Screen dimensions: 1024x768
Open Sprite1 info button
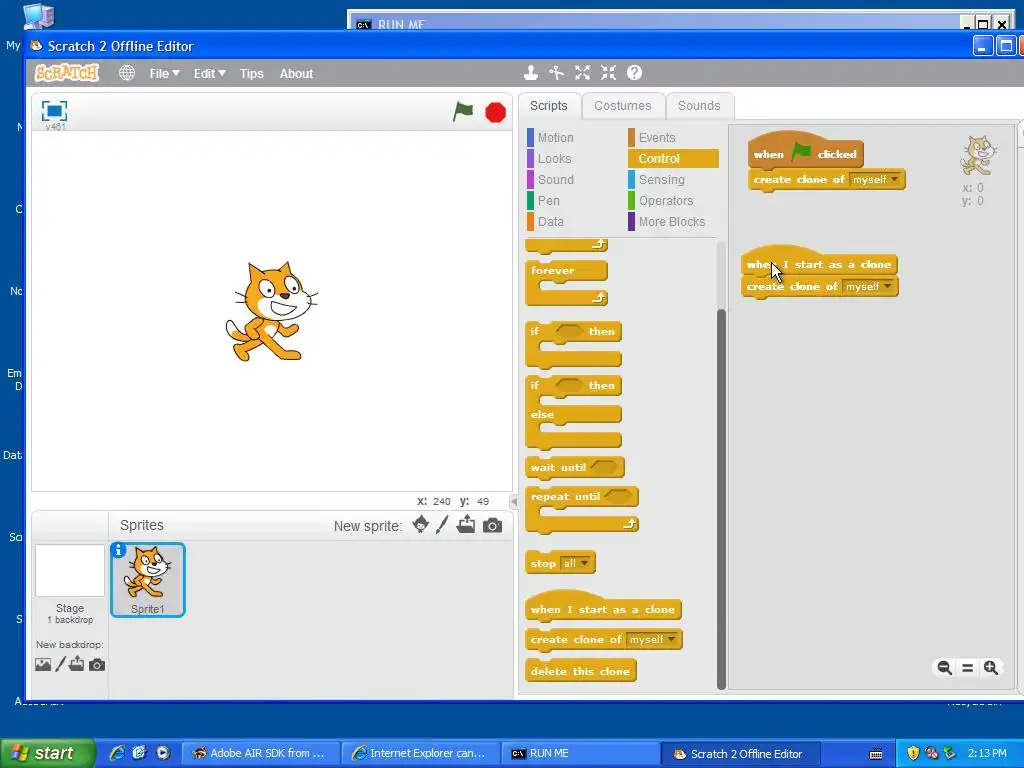pyautogui.click(x=118, y=551)
